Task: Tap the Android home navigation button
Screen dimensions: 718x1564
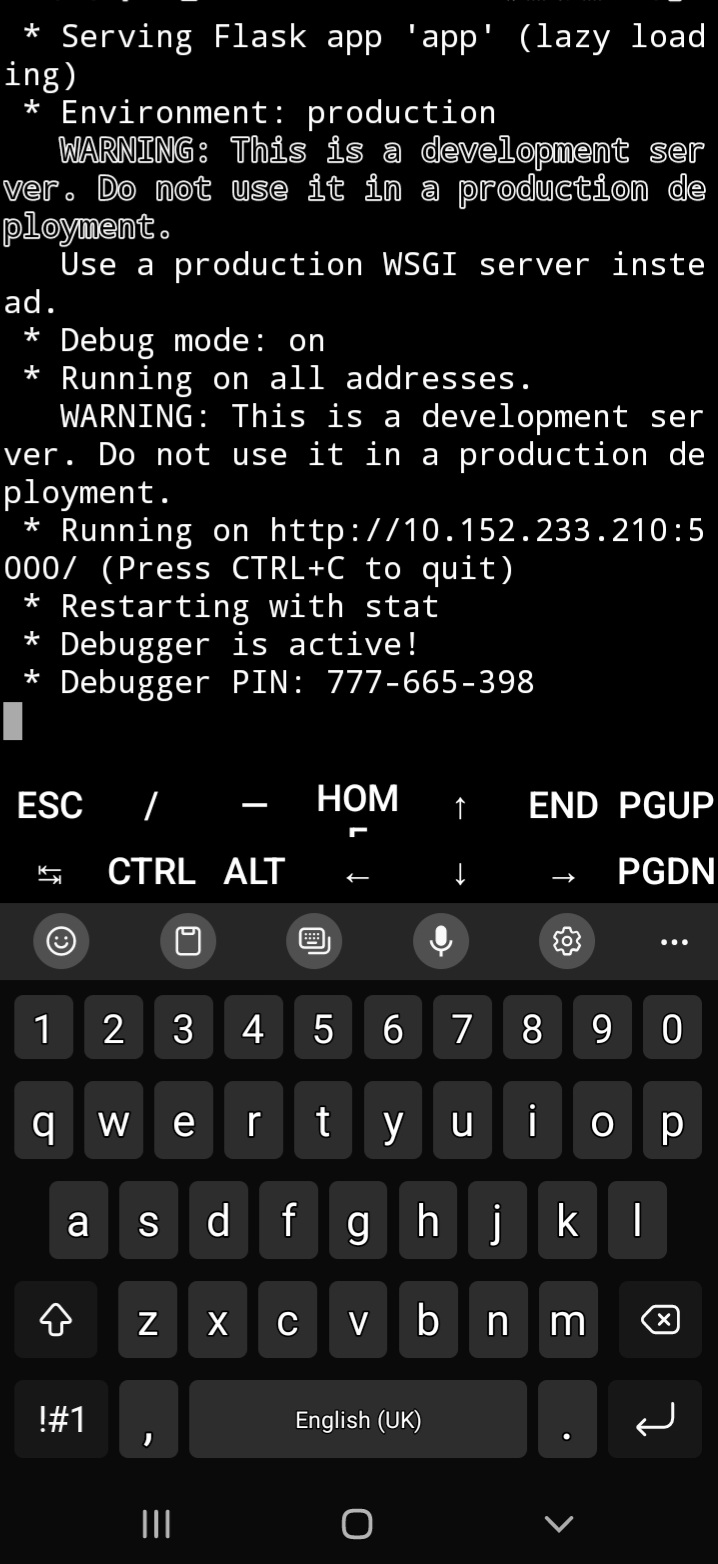Action: (x=357, y=1524)
